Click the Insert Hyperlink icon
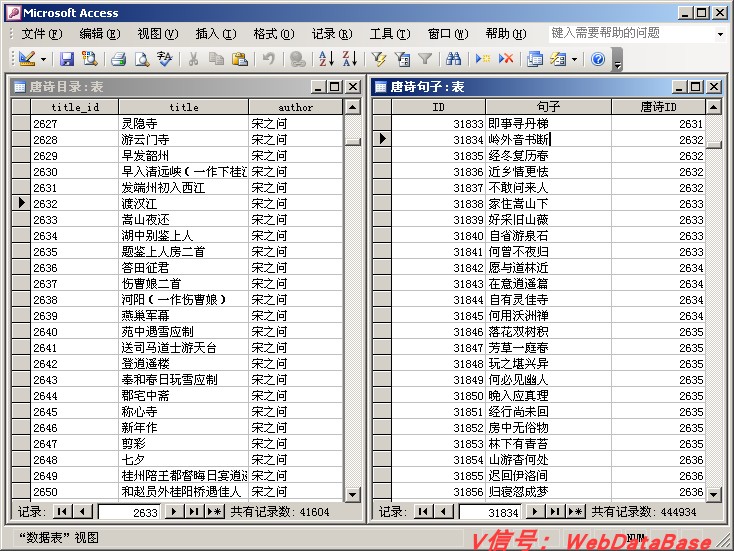This screenshot has height=551, width=734. tap(297, 59)
